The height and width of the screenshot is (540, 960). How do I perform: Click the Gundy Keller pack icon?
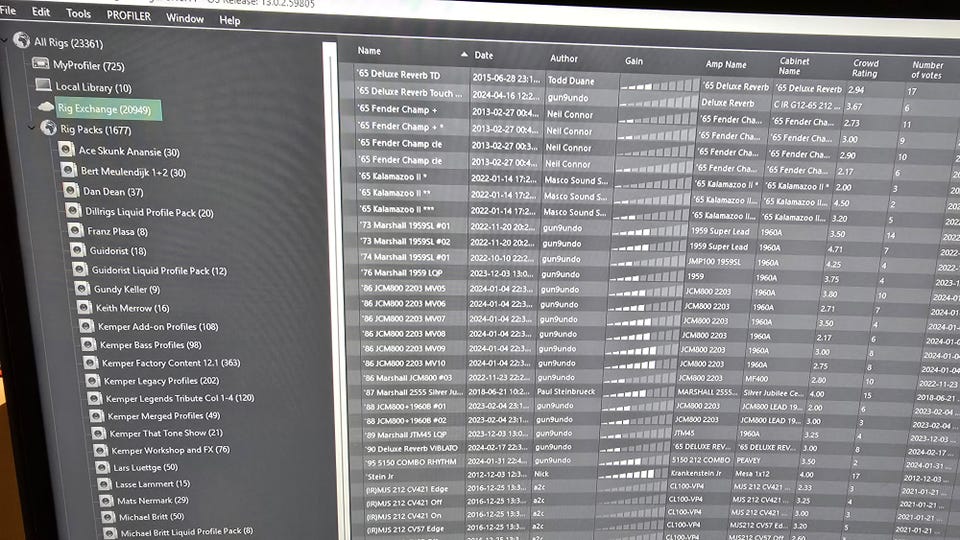click(x=82, y=288)
